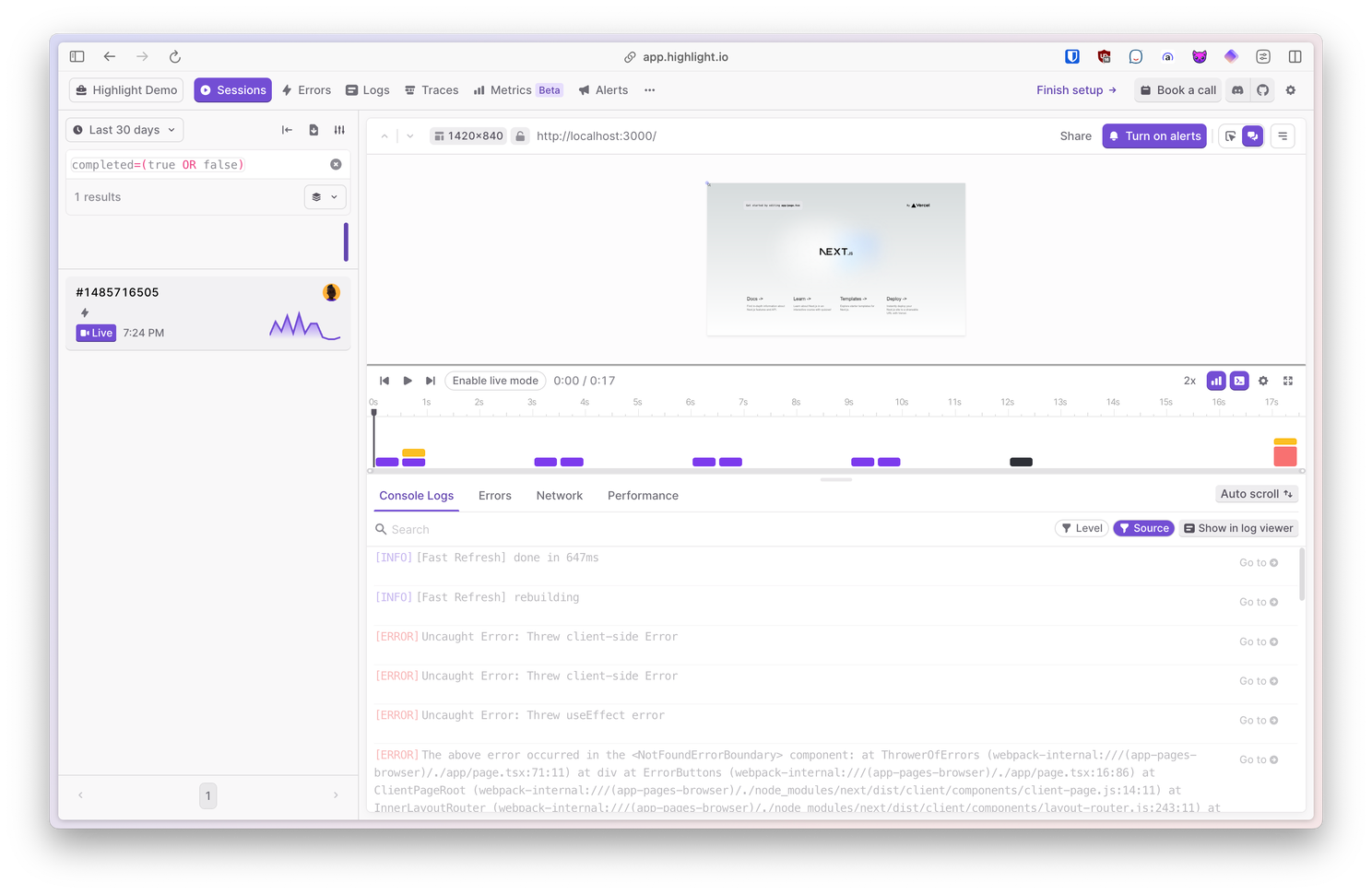
Task: Change the 2x playback speed
Action: point(1189,381)
